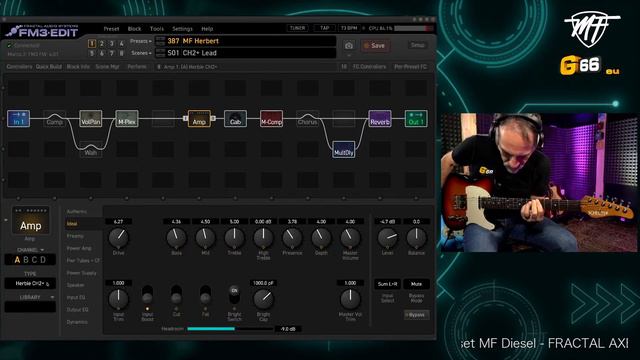Click the FM3-Edit logo
640x360 pixels.
click(42, 31)
